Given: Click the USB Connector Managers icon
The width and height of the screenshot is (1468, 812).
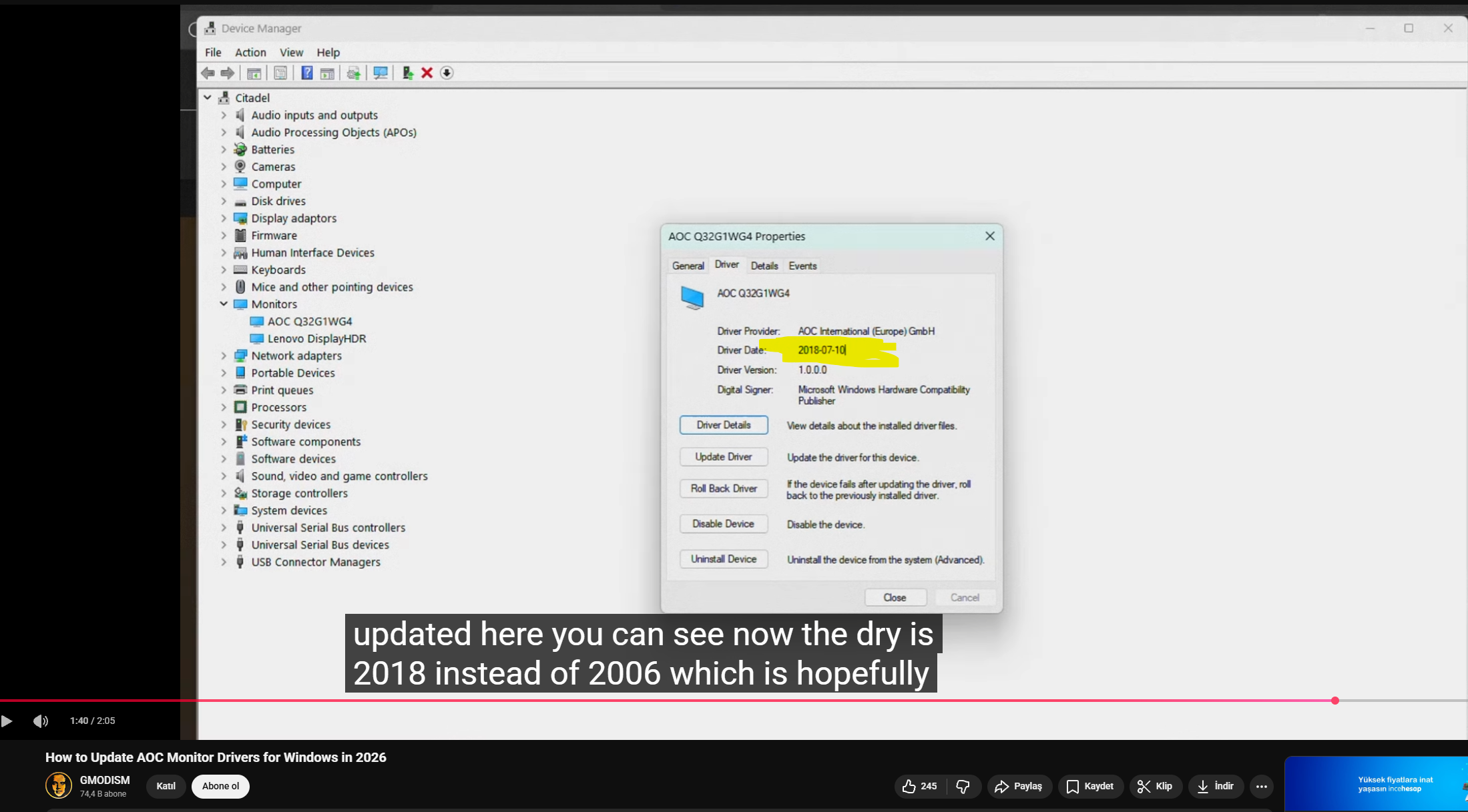Looking at the screenshot, I should pyautogui.click(x=240, y=562).
